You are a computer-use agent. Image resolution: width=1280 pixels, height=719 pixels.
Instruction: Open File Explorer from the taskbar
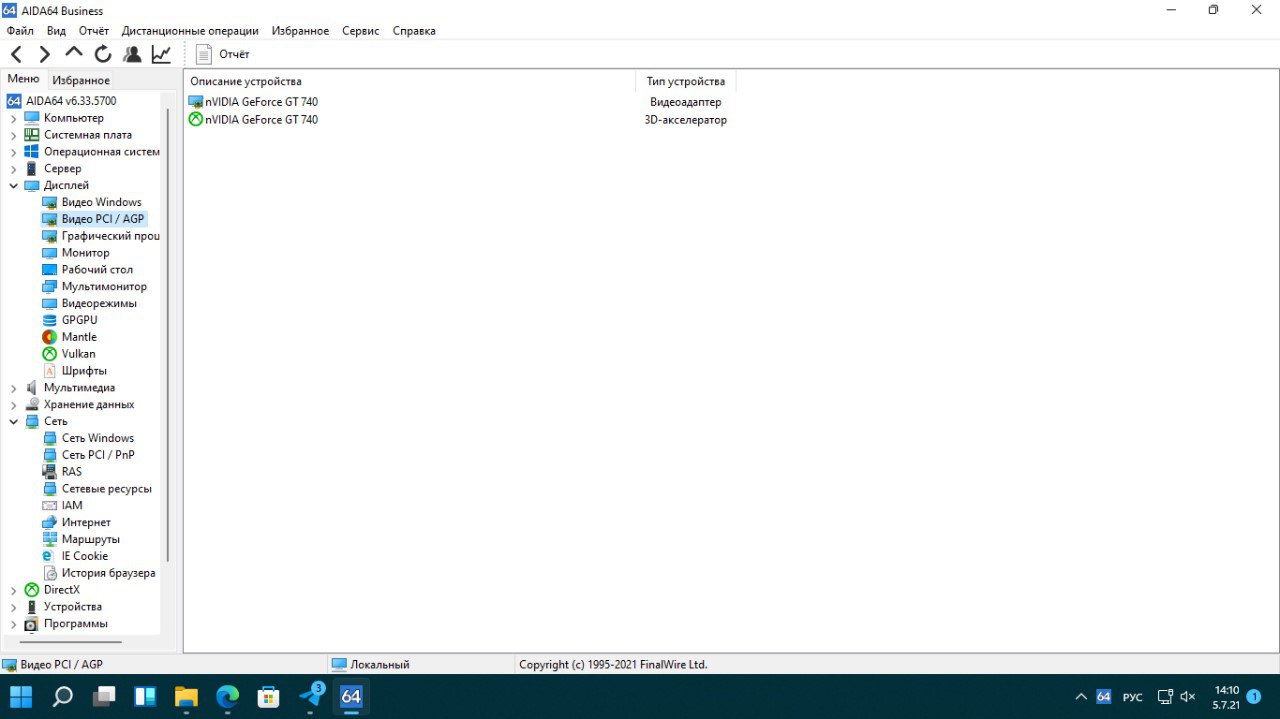click(x=187, y=696)
